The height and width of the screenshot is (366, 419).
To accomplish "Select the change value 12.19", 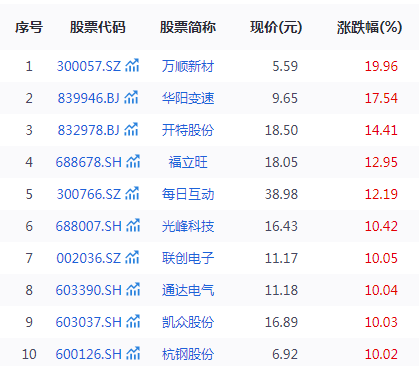I will point(381,194).
